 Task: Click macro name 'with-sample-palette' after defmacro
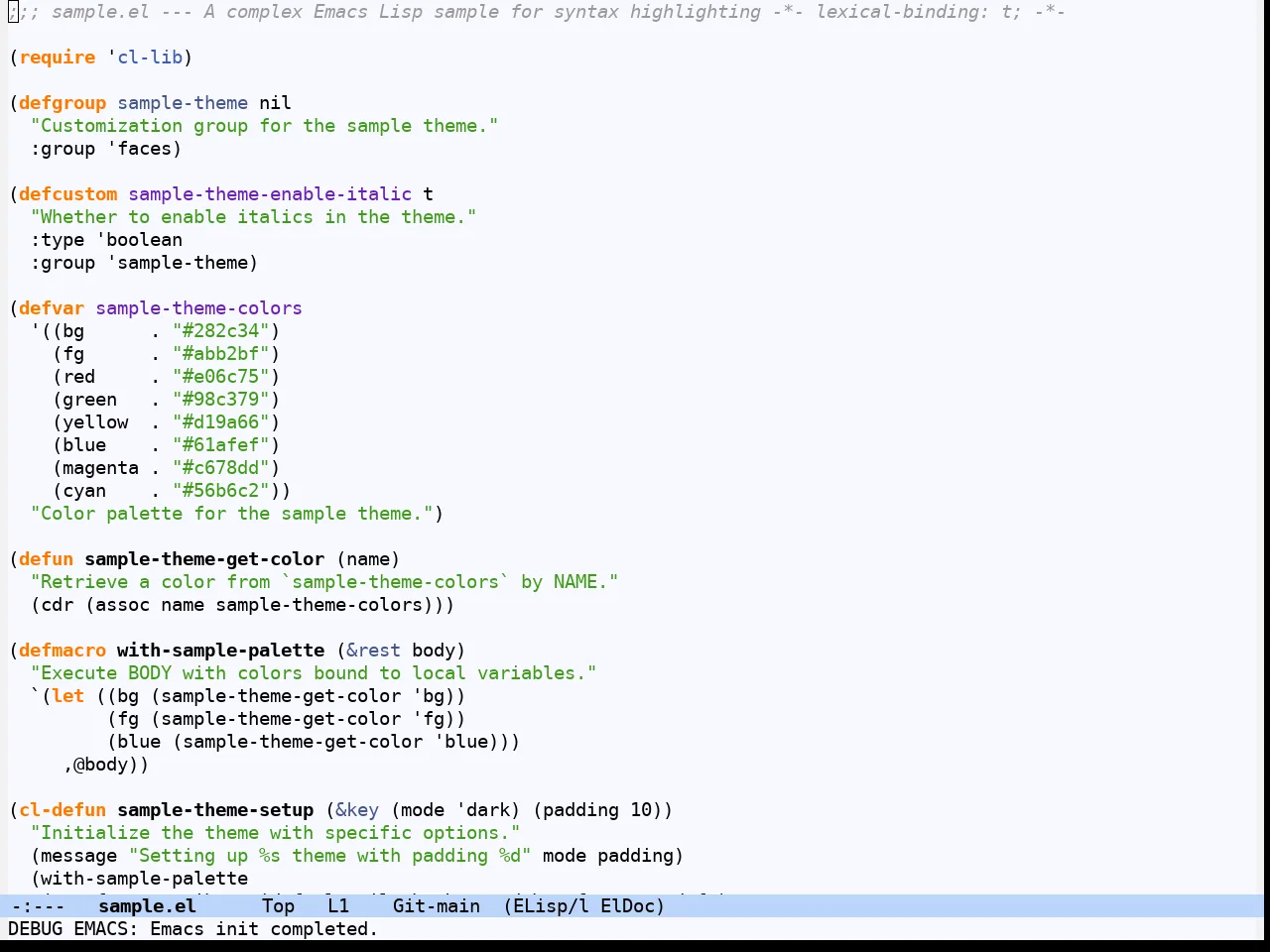220,651
